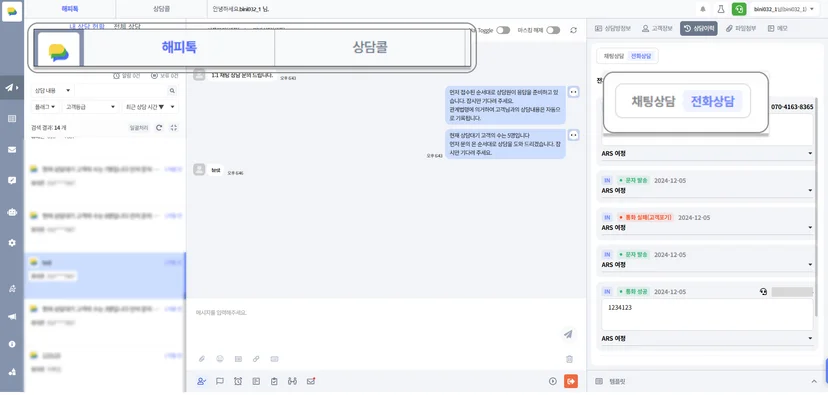Click the envelope with red dot icon
This screenshot has height=395, width=828.
point(311,381)
